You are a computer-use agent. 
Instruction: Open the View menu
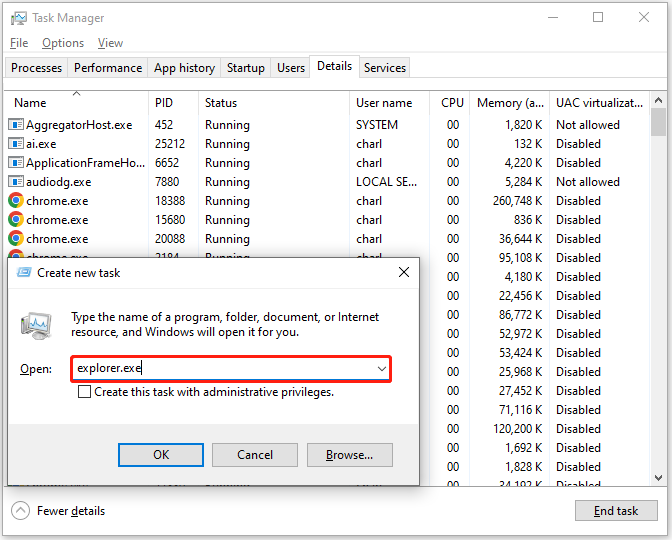click(110, 43)
